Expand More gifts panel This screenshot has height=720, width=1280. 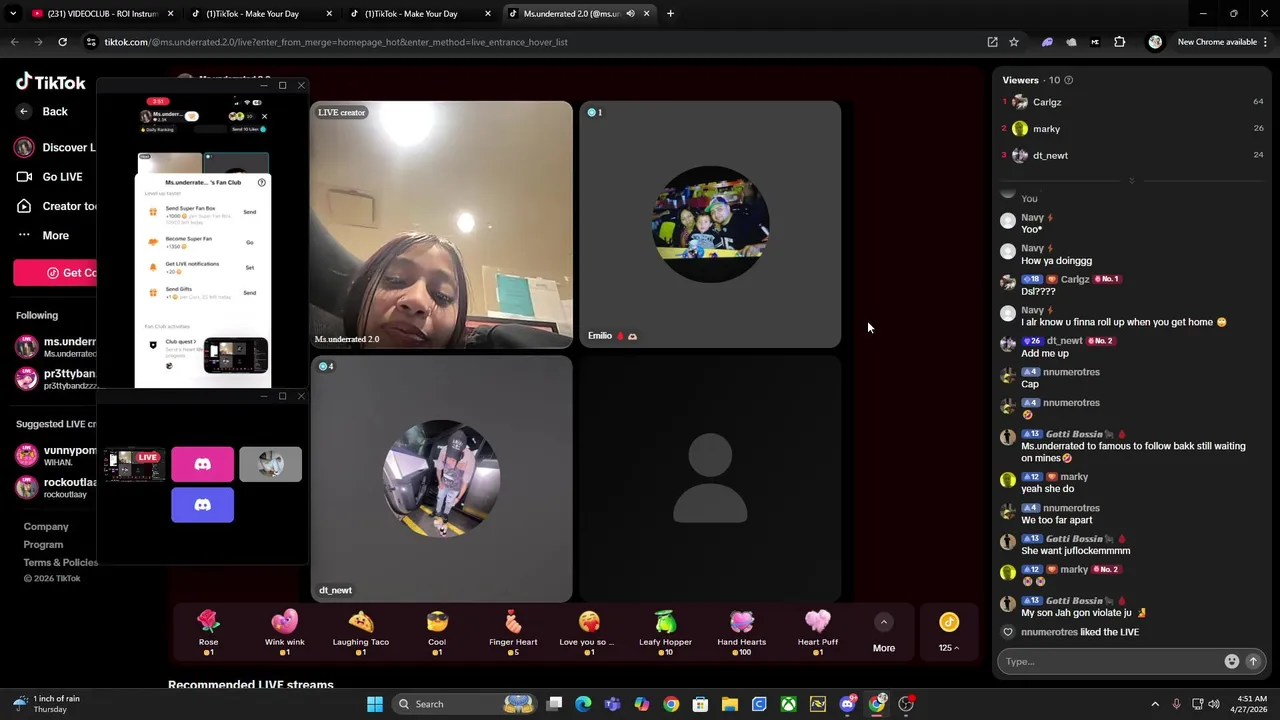pos(884,634)
